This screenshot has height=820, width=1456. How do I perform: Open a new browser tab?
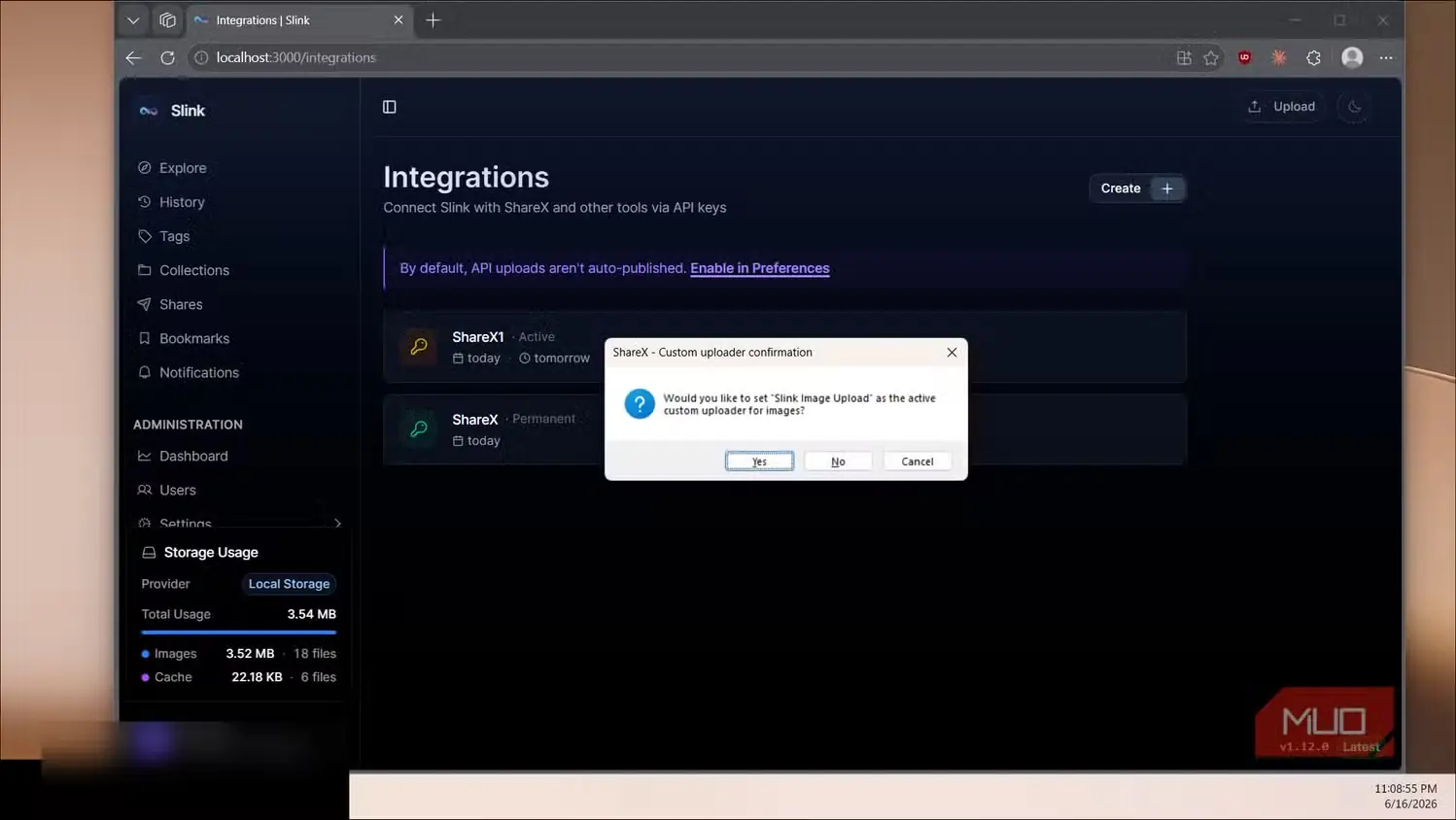click(433, 20)
